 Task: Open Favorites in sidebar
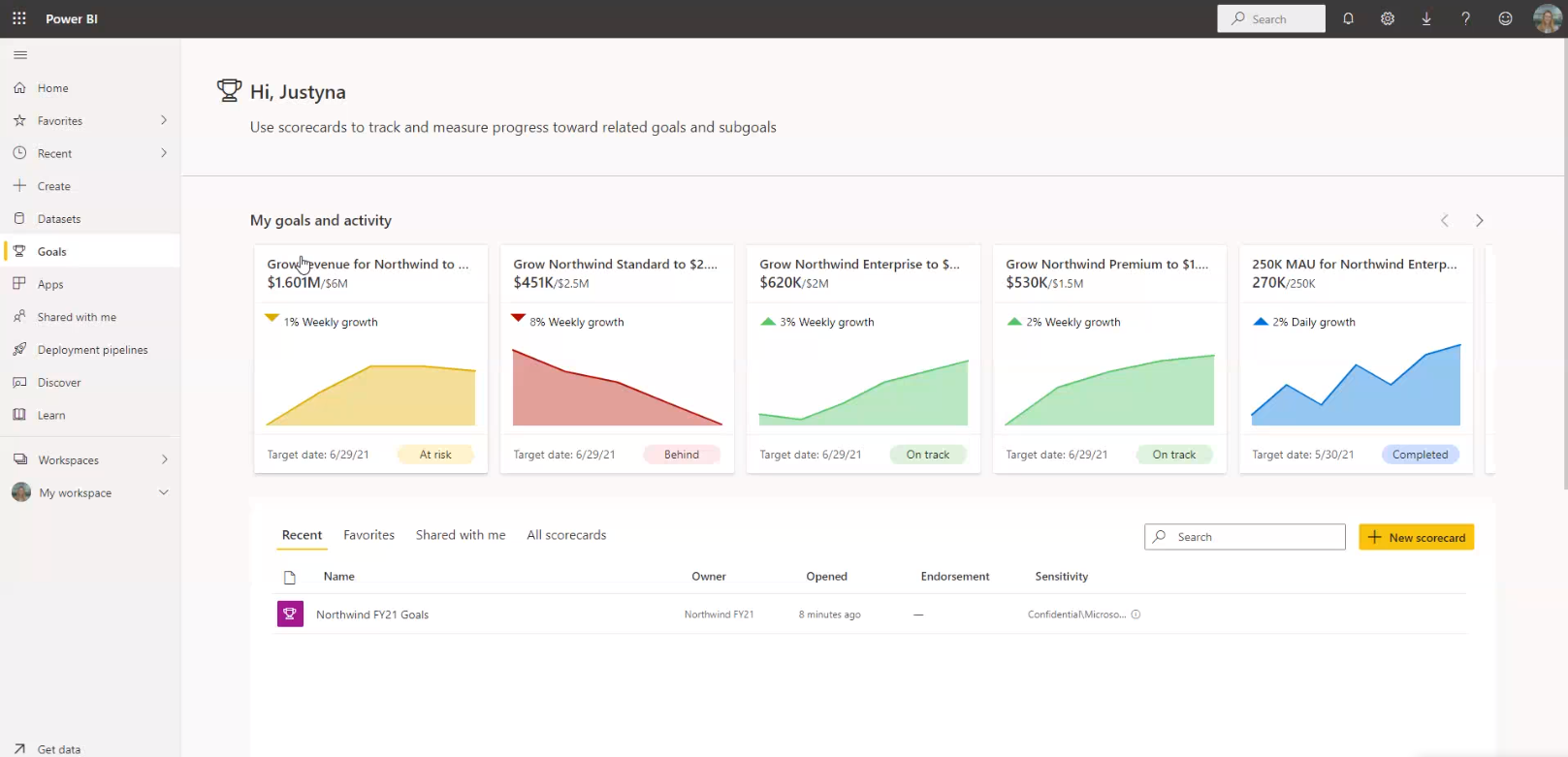(x=90, y=121)
